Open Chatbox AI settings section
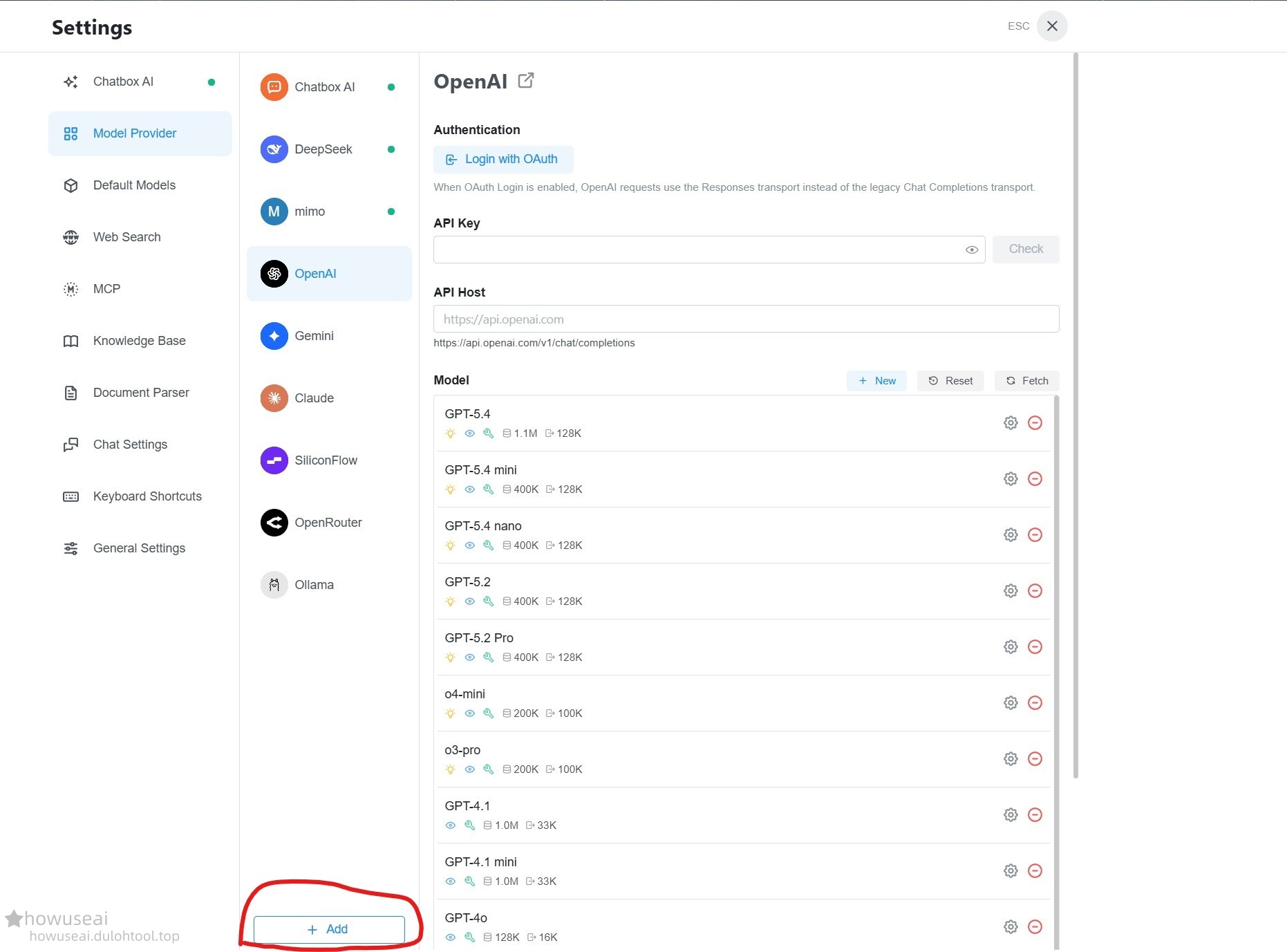Image resolution: width=1287 pixels, height=952 pixels. click(x=140, y=82)
